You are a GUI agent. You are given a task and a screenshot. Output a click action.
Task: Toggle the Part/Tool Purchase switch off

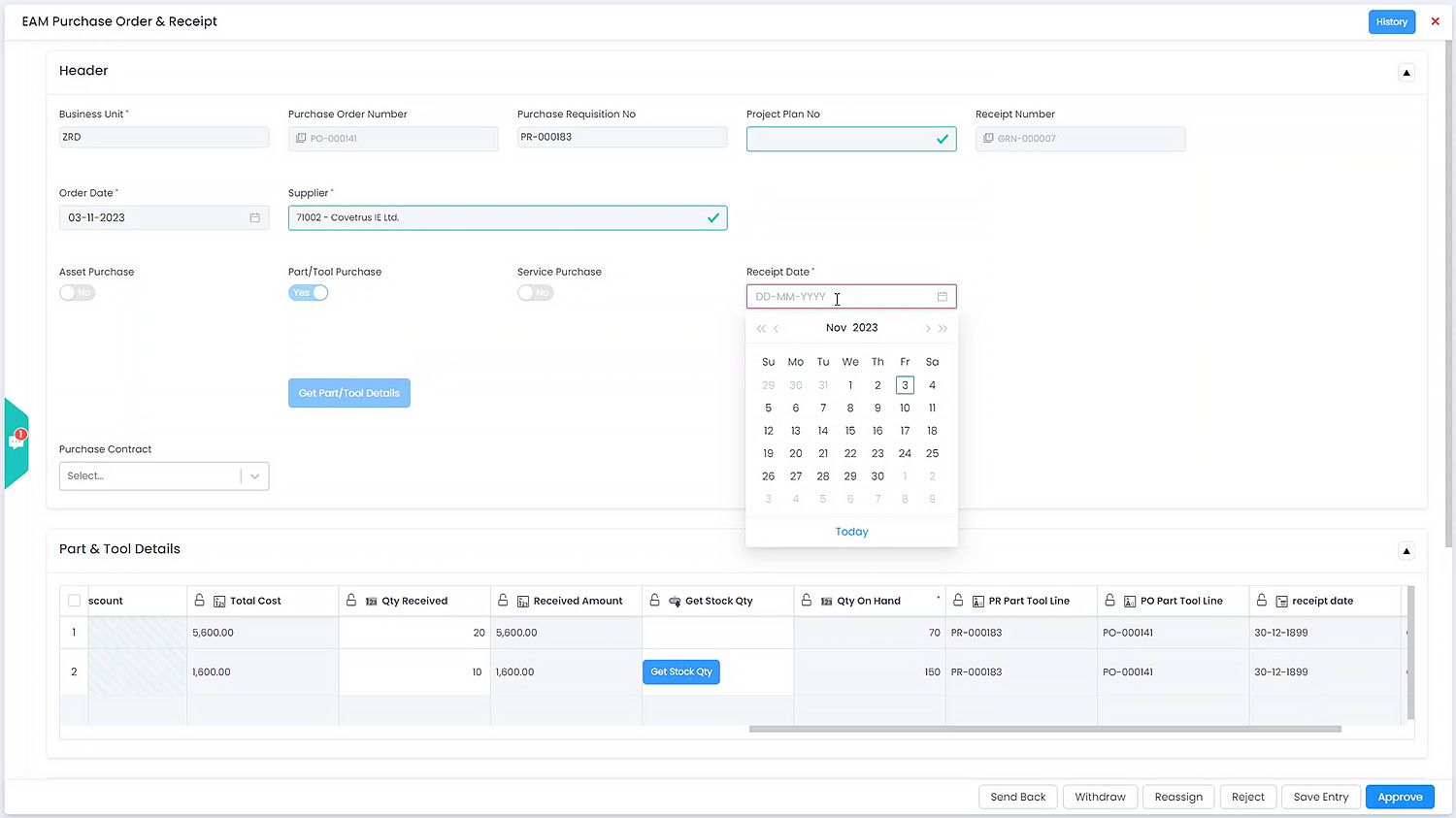click(308, 293)
